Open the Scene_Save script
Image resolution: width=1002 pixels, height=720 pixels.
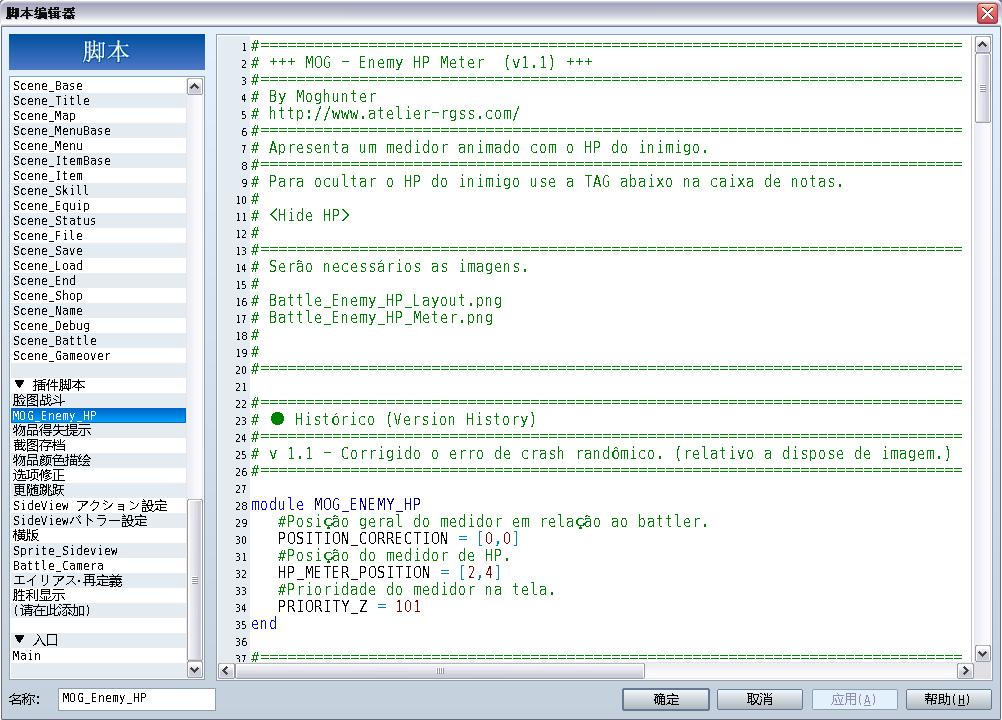[98, 250]
